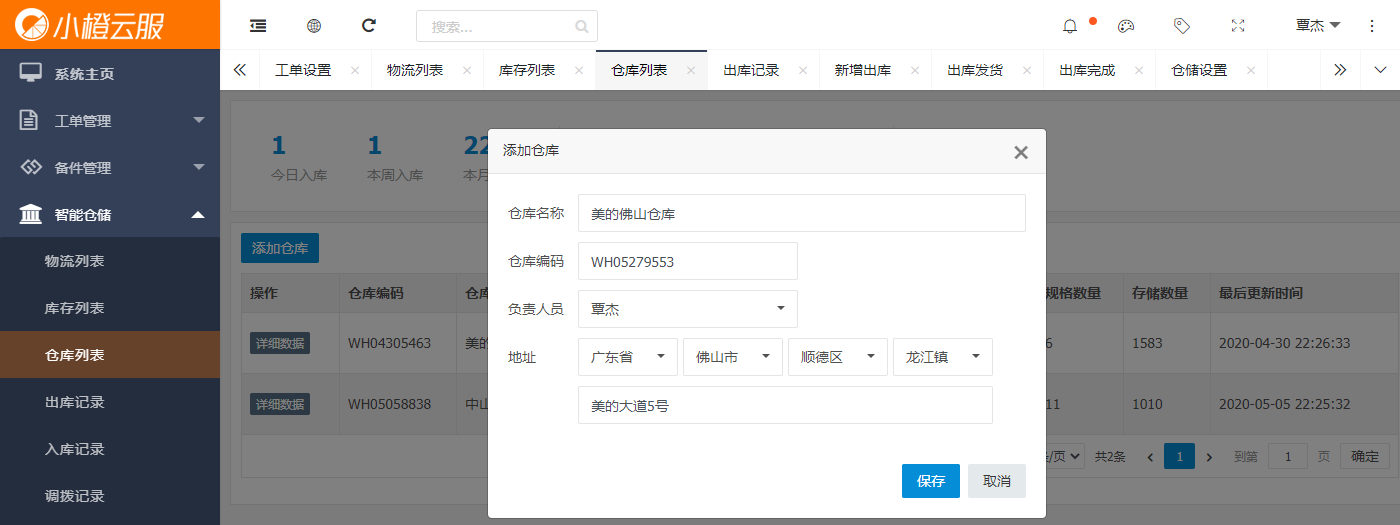Save the new warehouse with 保存
Screen dimensions: 1400x525
(x=931, y=481)
